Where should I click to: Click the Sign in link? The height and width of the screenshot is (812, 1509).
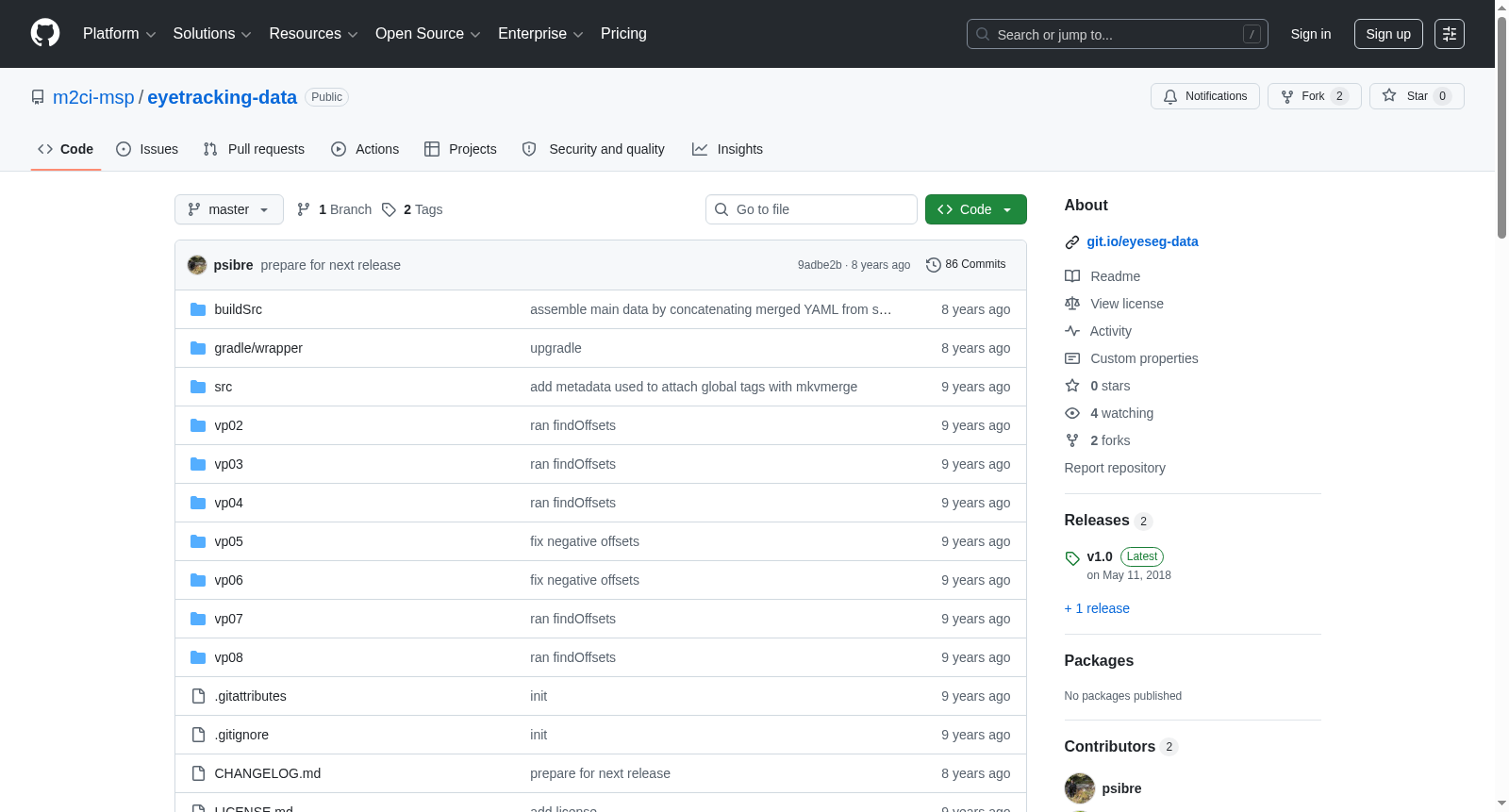click(x=1311, y=34)
